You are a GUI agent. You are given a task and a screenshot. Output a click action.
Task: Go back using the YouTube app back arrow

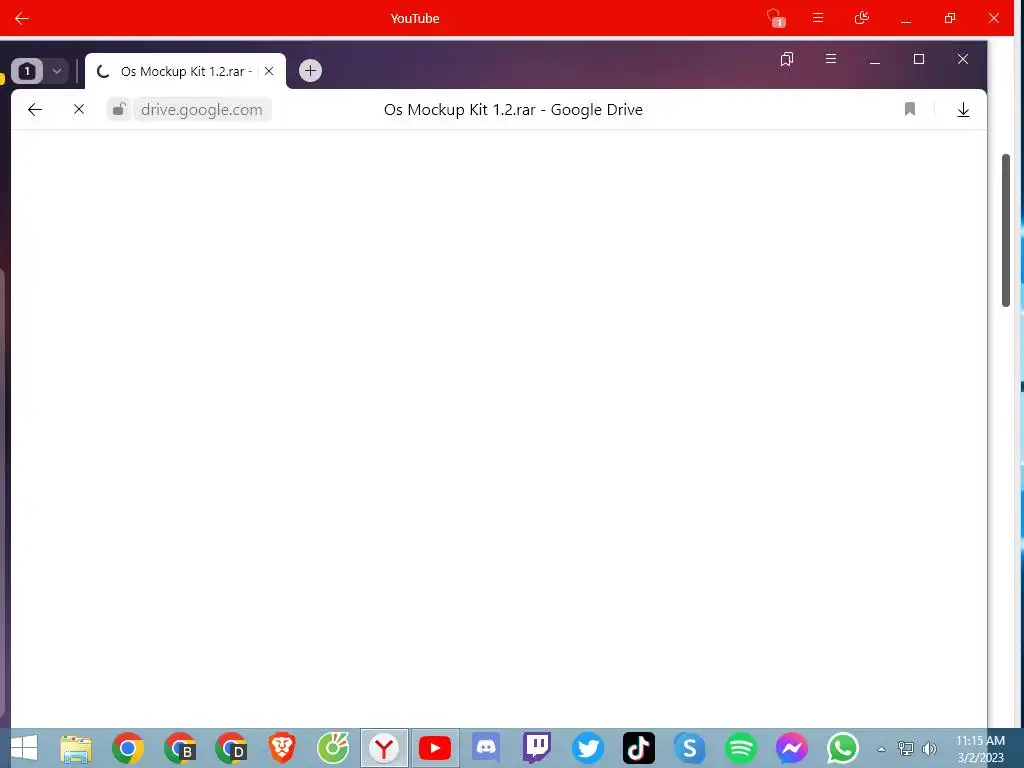coord(22,18)
